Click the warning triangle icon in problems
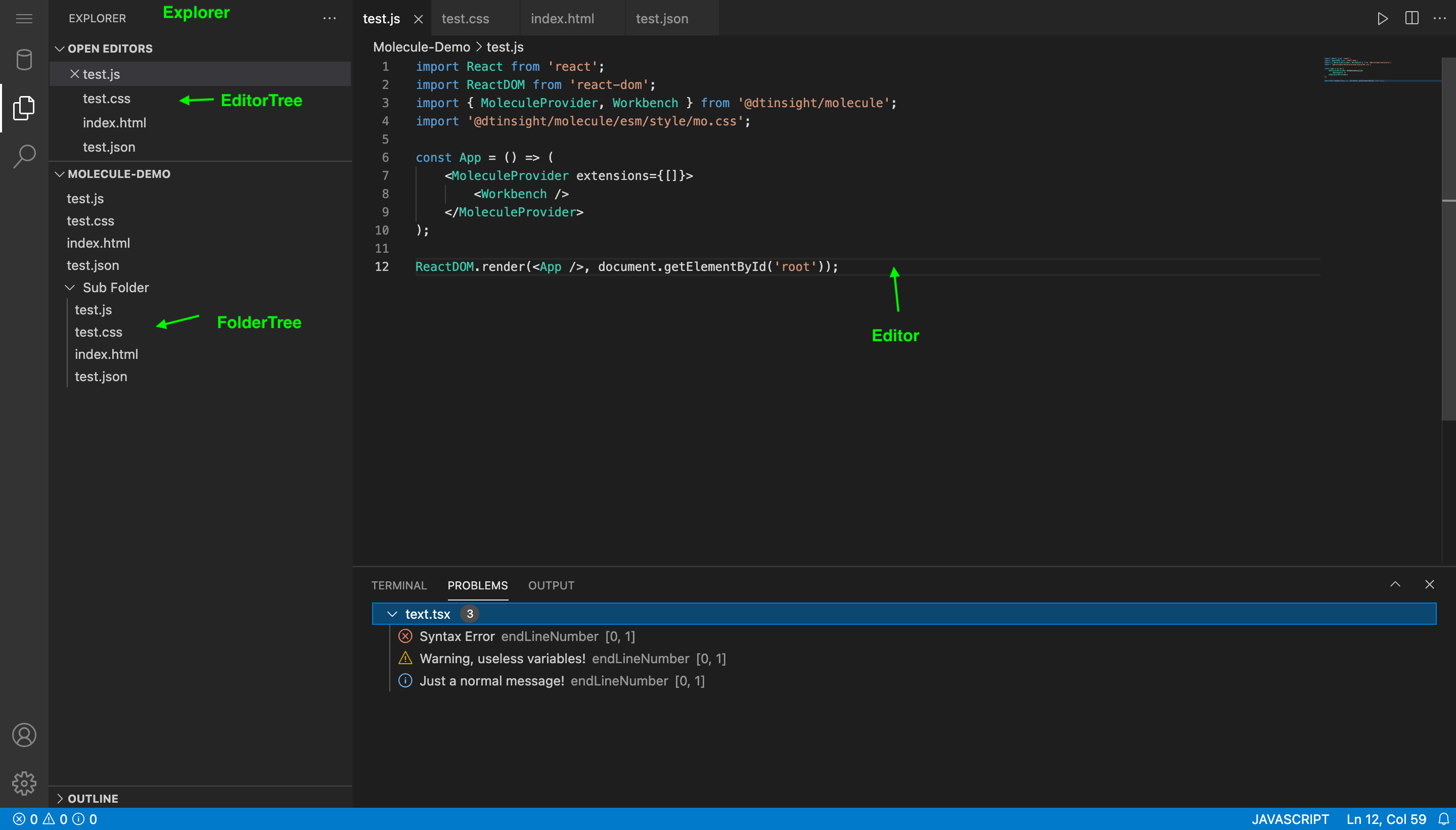Image resolution: width=1456 pixels, height=830 pixels. [405, 659]
